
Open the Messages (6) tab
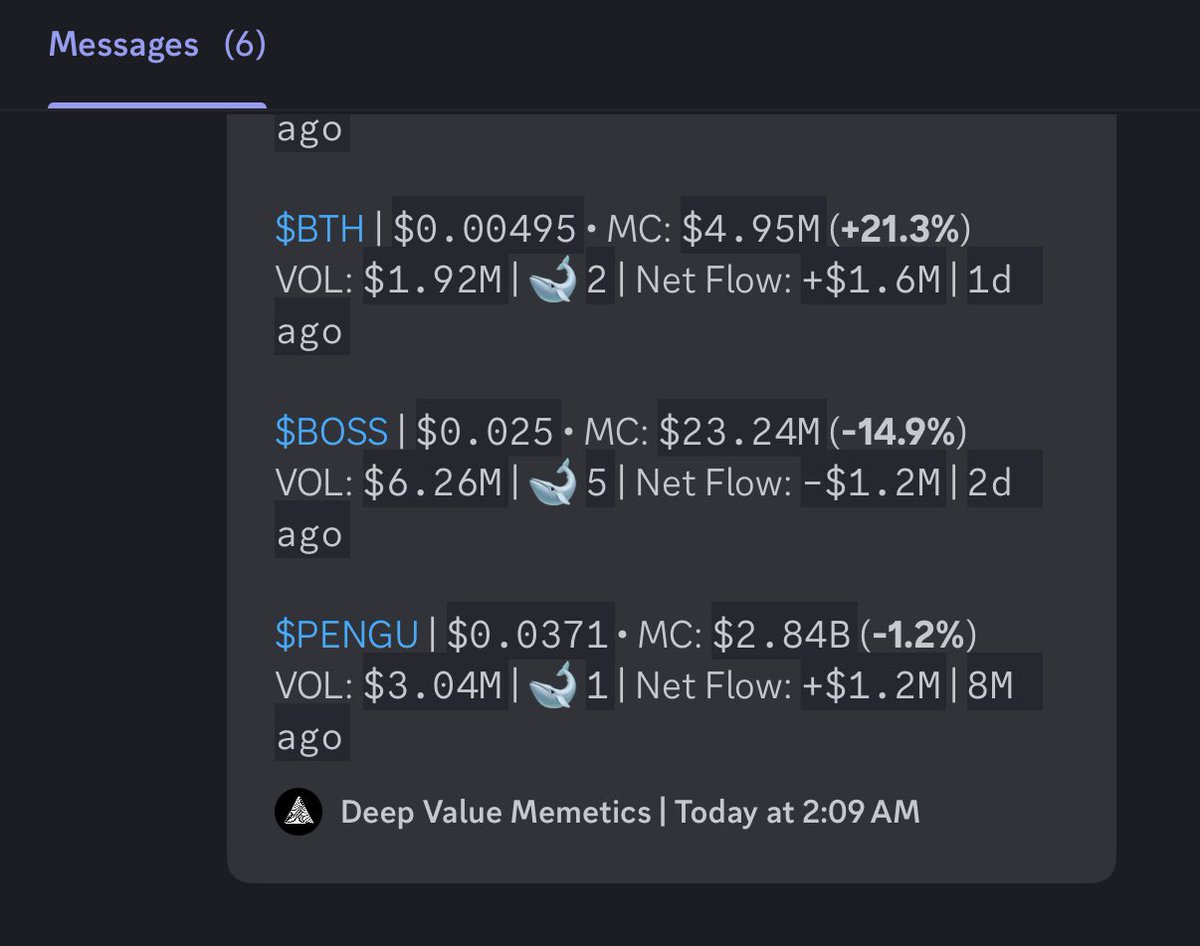coord(157,46)
